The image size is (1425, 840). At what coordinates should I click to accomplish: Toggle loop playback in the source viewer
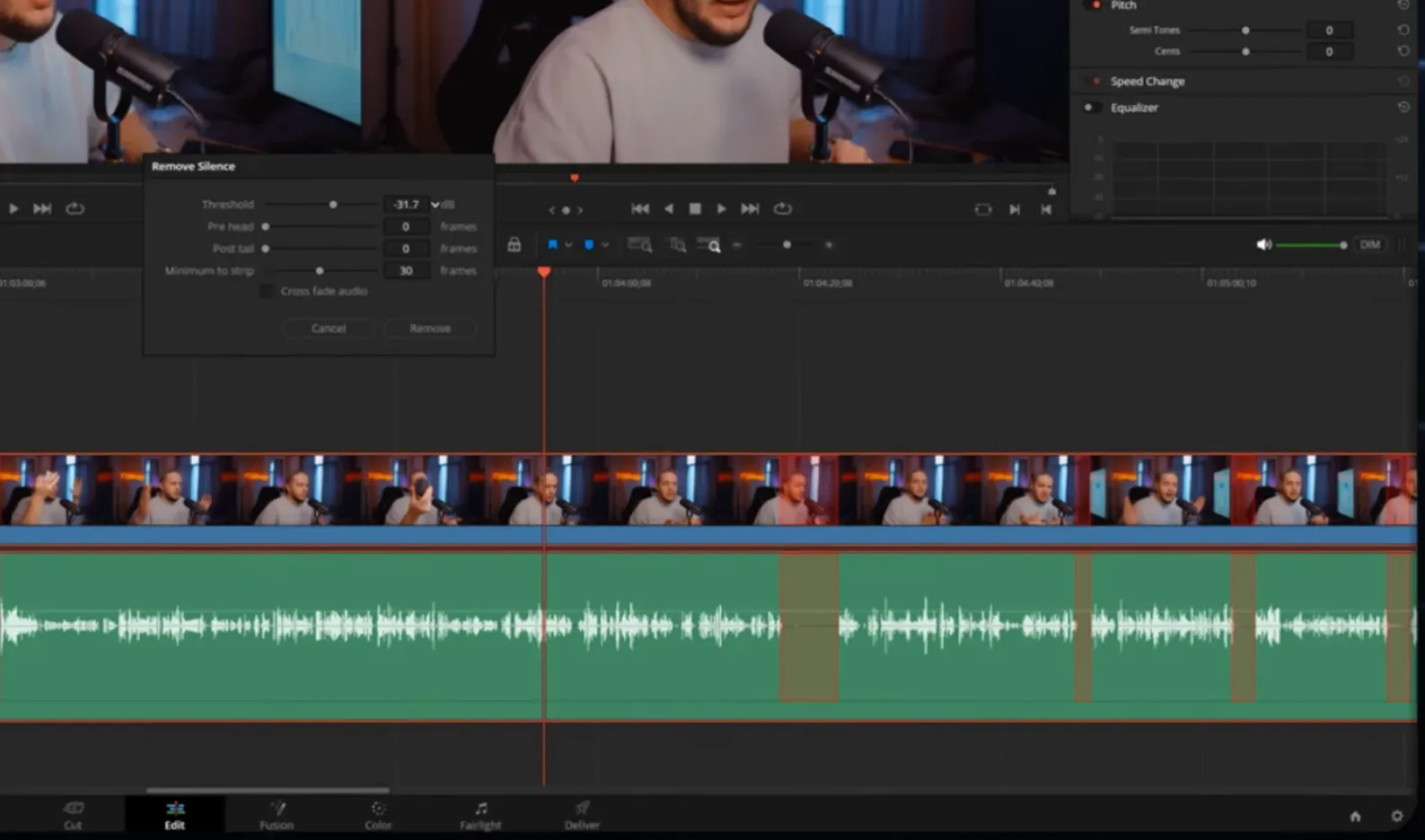click(x=75, y=208)
